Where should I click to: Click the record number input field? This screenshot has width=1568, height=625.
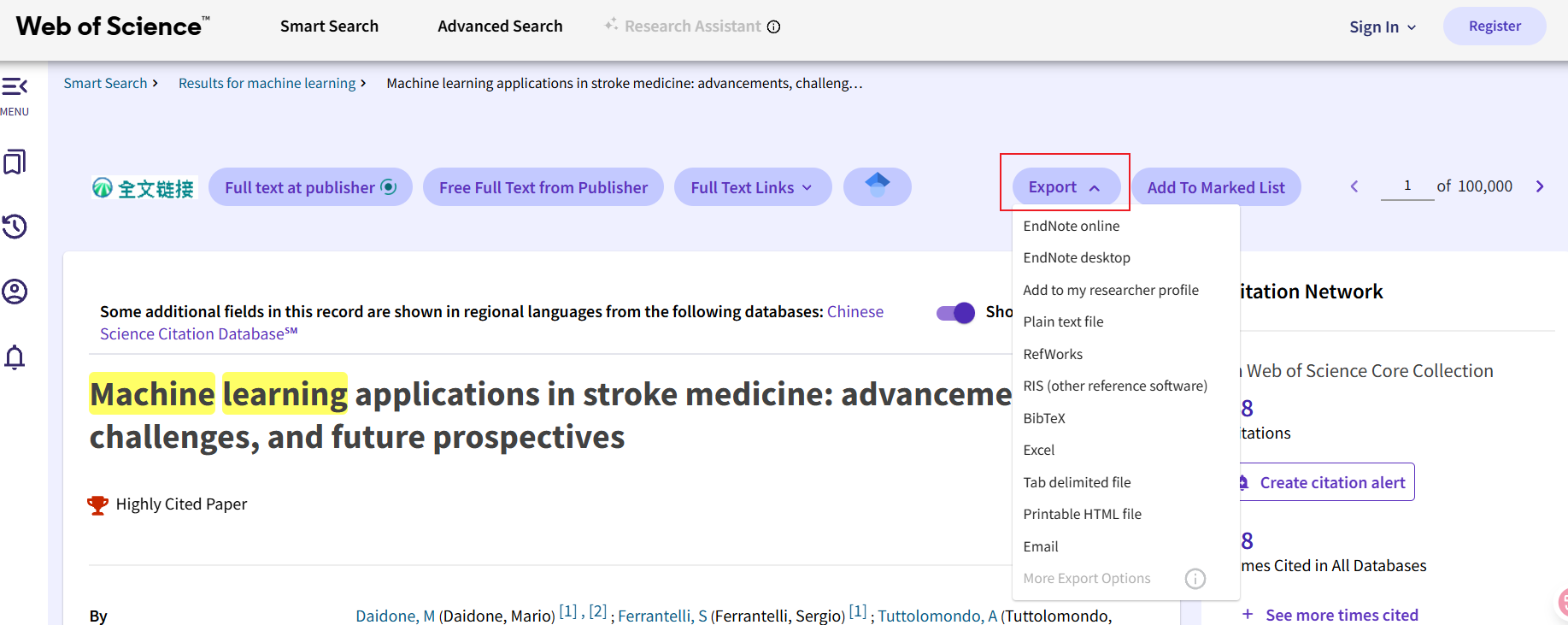(1407, 186)
